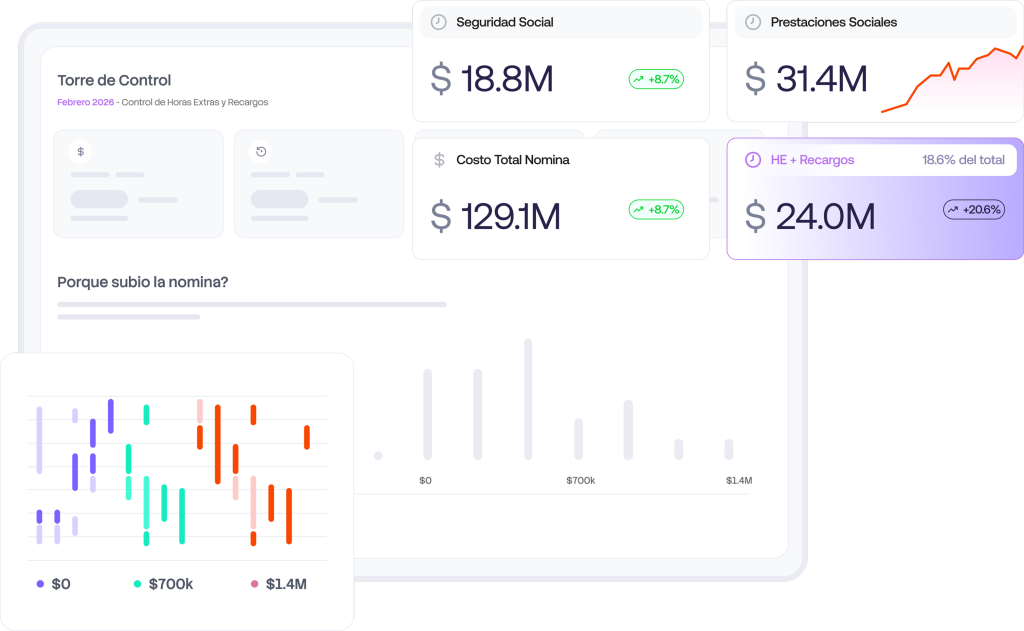Click the +20.6% trend badge
This screenshot has height=631, width=1024.
pos(974,210)
